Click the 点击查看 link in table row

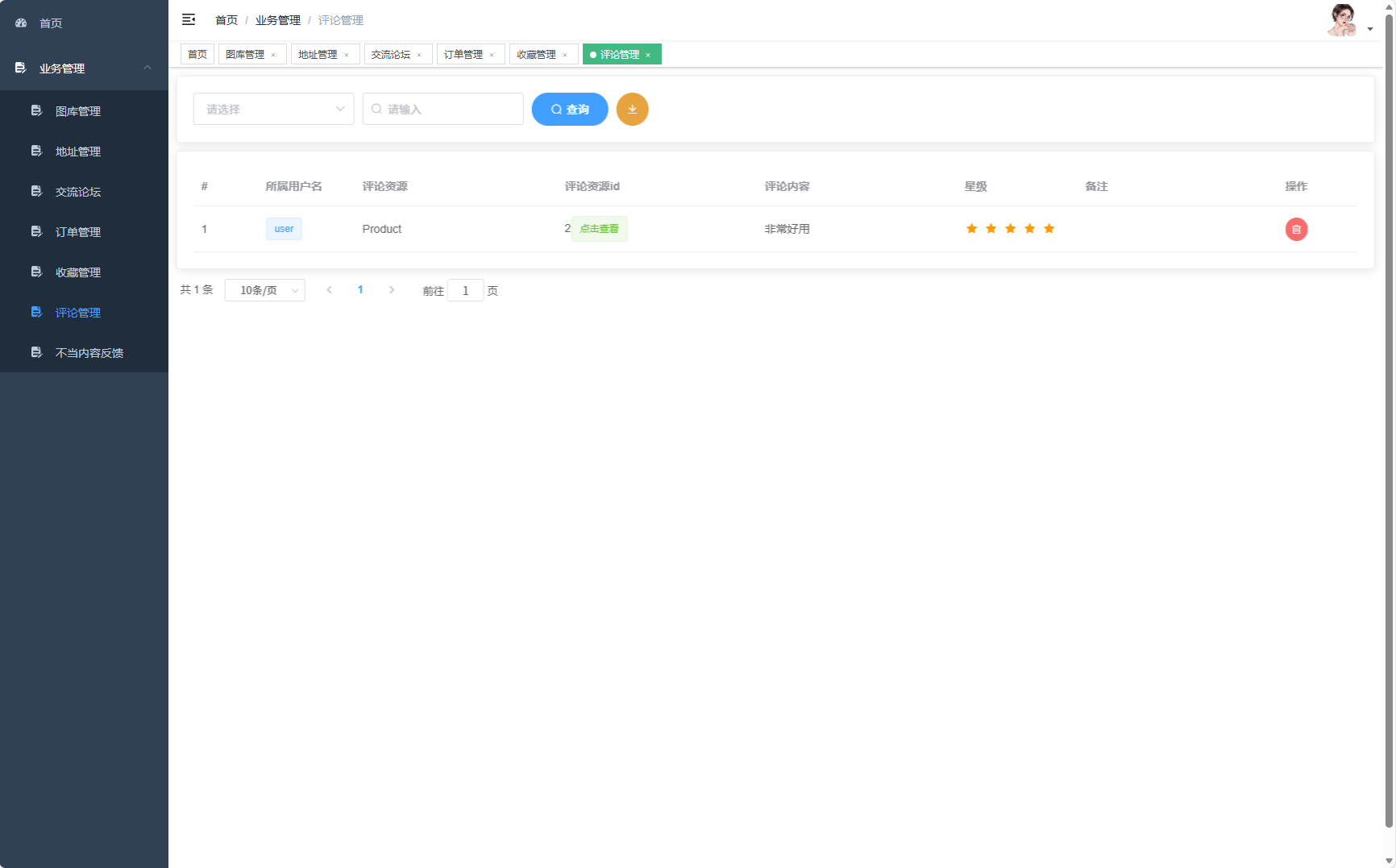pyautogui.click(x=599, y=229)
